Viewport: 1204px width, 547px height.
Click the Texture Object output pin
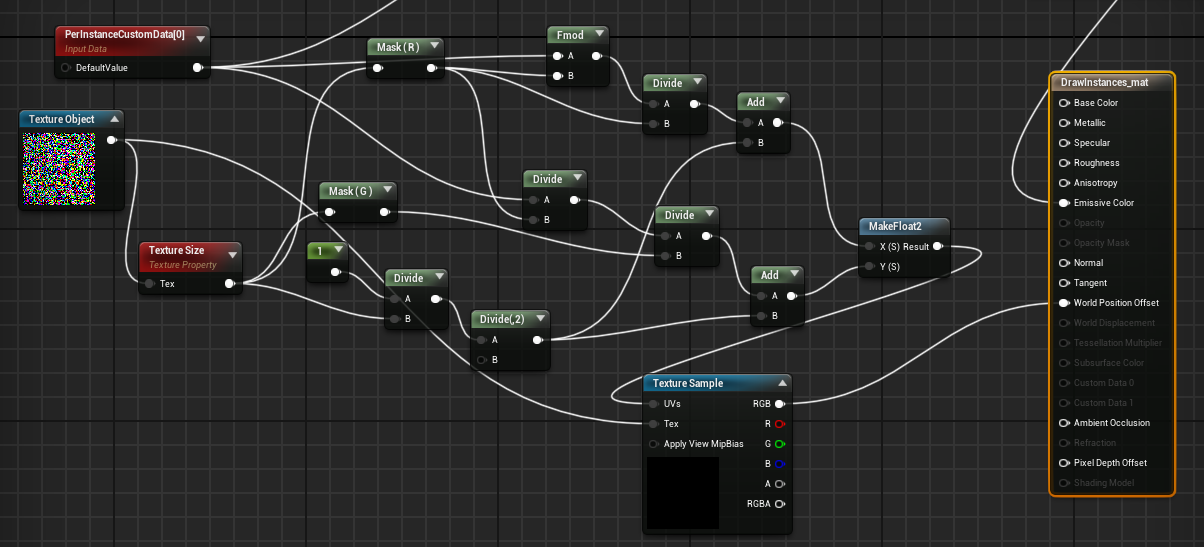pyautogui.click(x=111, y=140)
